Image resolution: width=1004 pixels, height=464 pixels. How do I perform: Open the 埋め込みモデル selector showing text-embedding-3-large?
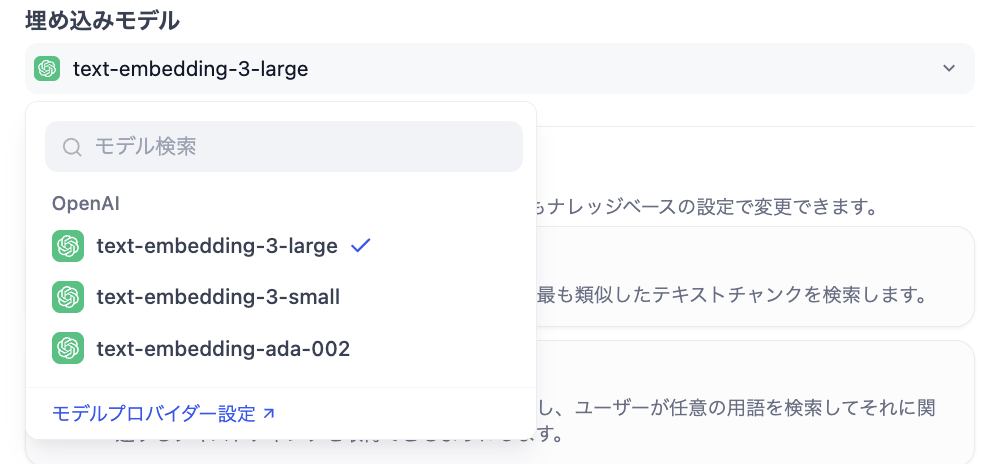pyautogui.click(x=500, y=68)
